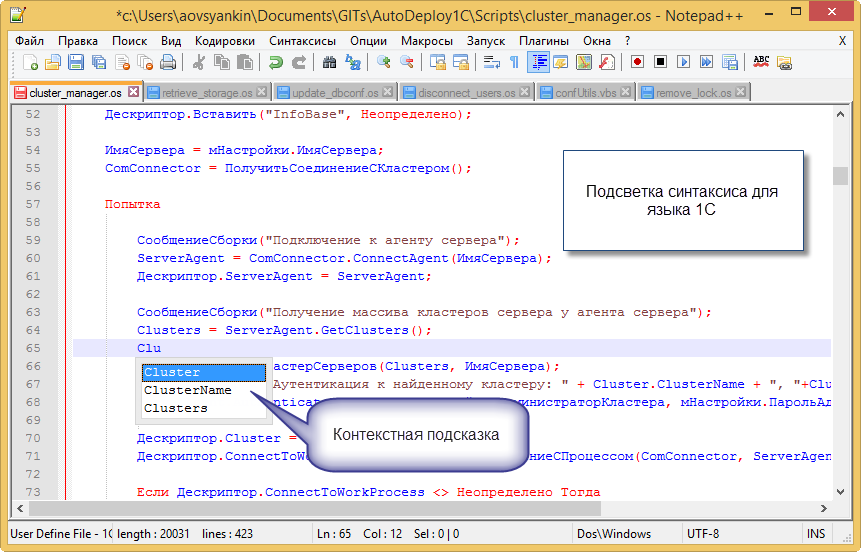The height and width of the screenshot is (552, 861).
Task: Click the Undo toolbar icon
Action: coord(275,62)
